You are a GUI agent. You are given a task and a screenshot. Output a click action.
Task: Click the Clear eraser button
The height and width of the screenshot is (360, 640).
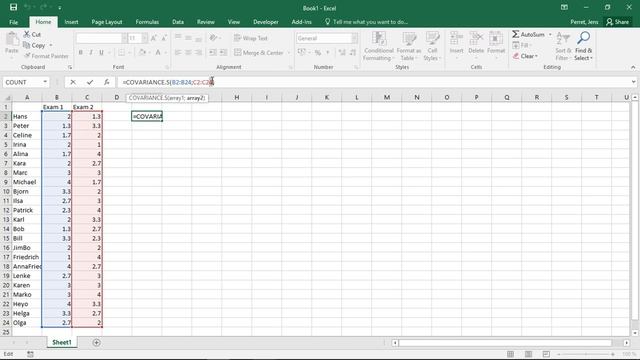tap(525, 56)
